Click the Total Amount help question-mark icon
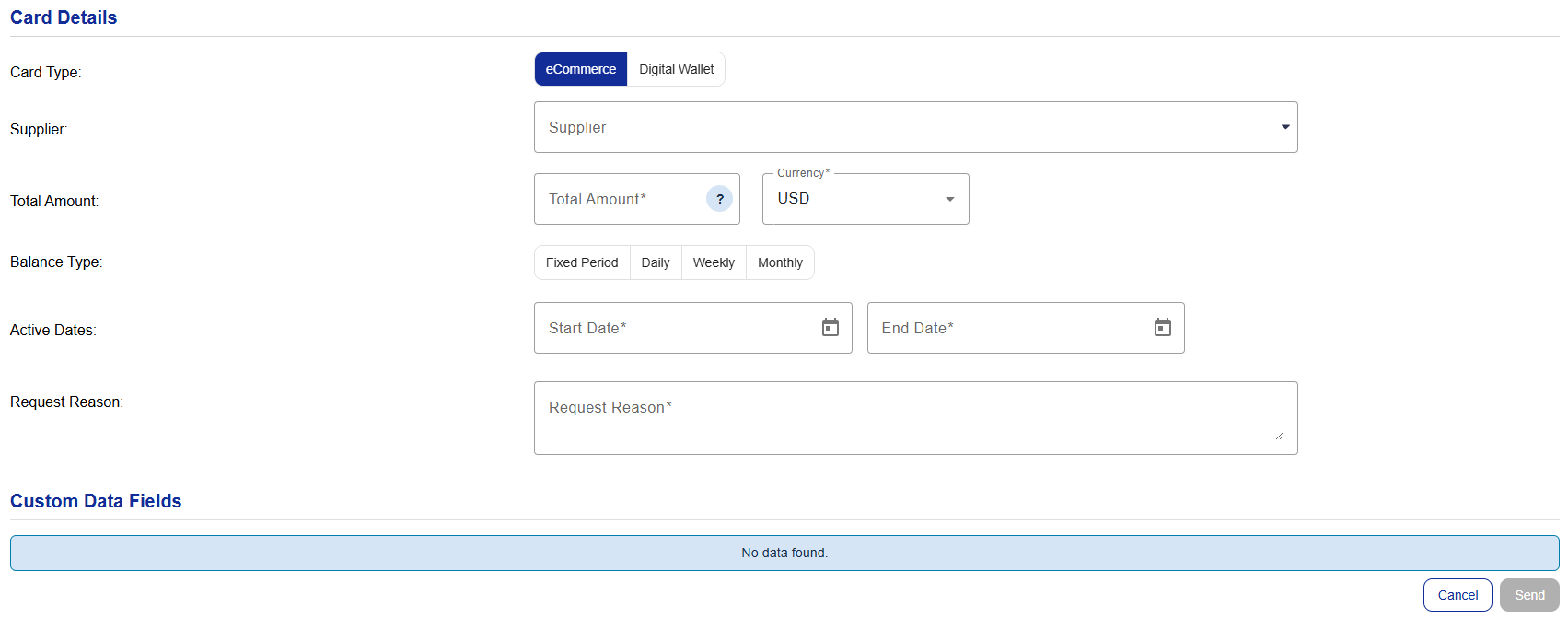This screenshot has height=618, width=1568. (719, 199)
